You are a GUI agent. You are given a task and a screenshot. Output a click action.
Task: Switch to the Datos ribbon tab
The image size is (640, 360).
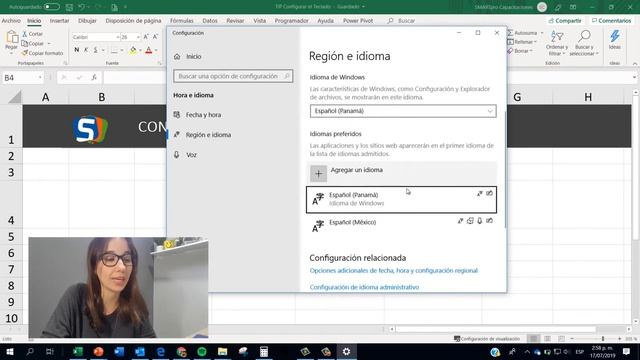[210, 20]
